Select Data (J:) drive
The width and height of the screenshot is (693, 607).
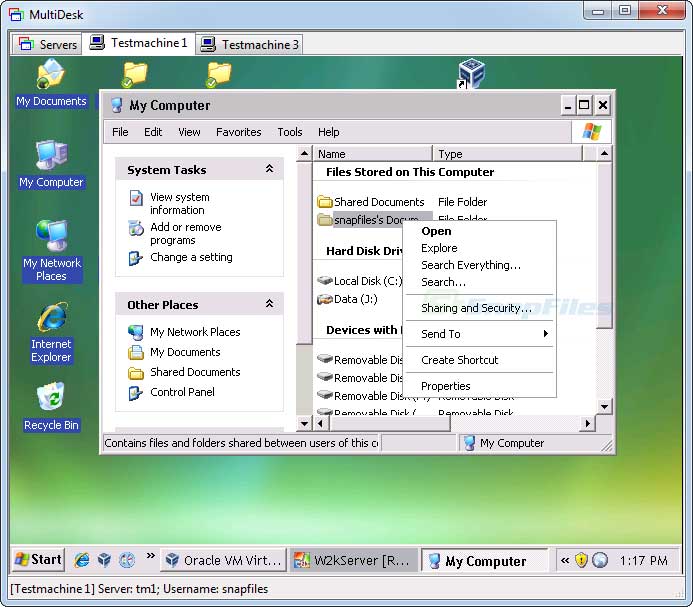click(x=347, y=299)
